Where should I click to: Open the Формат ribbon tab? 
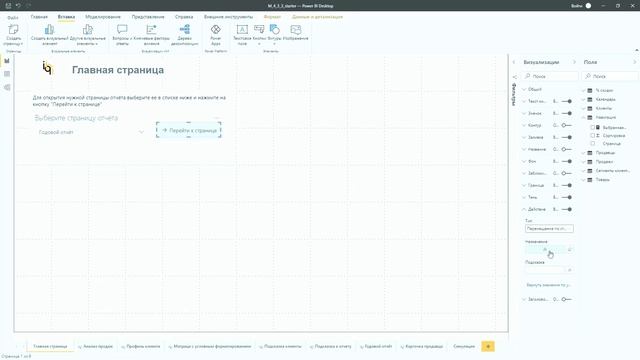click(272, 17)
